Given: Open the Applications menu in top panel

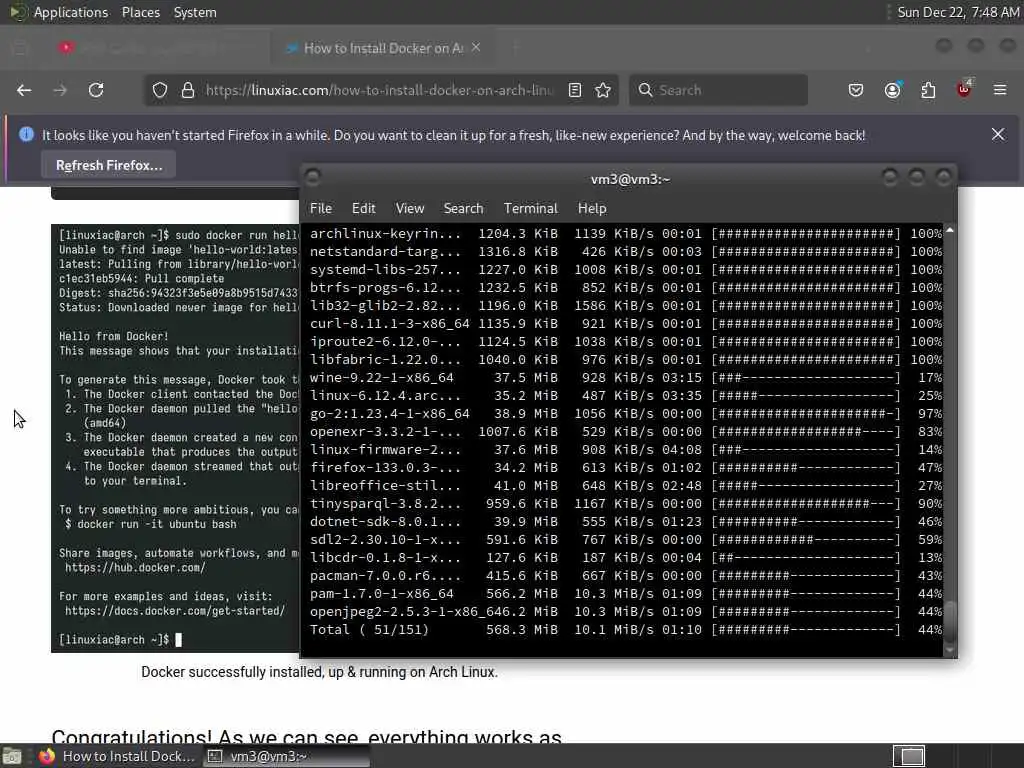Looking at the screenshot, I should click(71, 12).
